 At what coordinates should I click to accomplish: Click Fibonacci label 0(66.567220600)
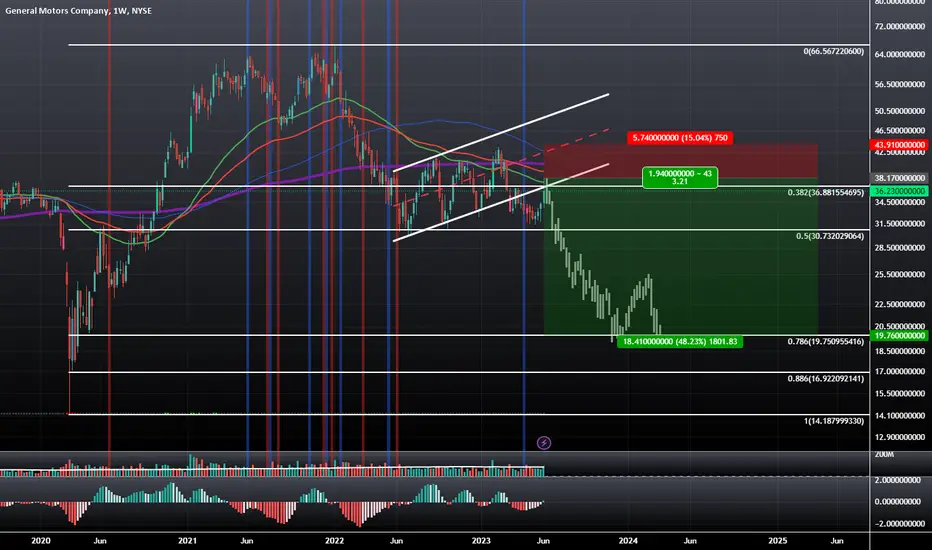click(x=833, y=51)
